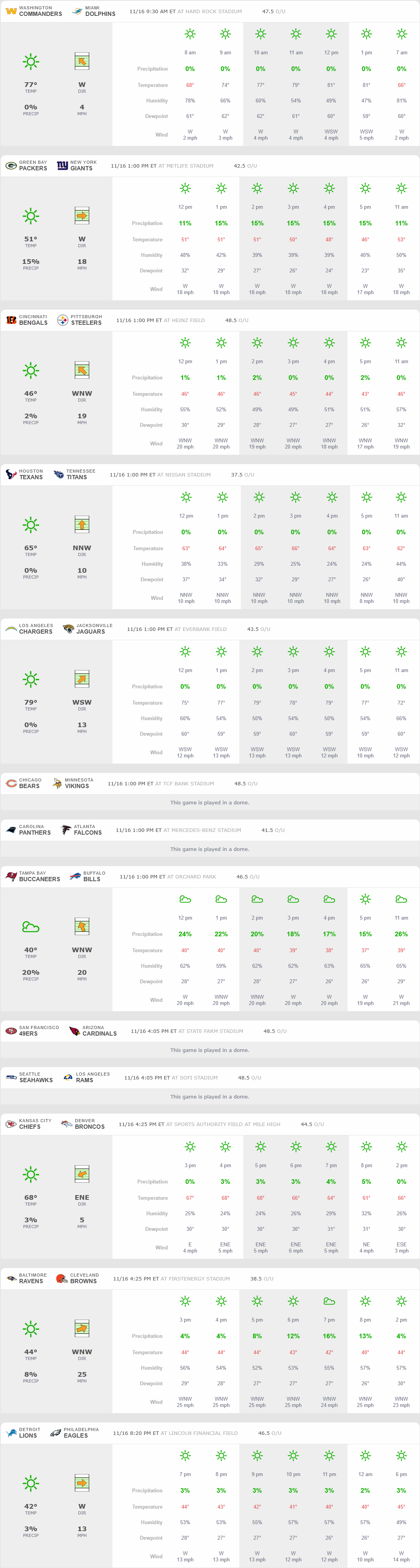420x1568 pixels.
Task: Click the Miami Dolphins logo
Action: (x=77, y=11)
